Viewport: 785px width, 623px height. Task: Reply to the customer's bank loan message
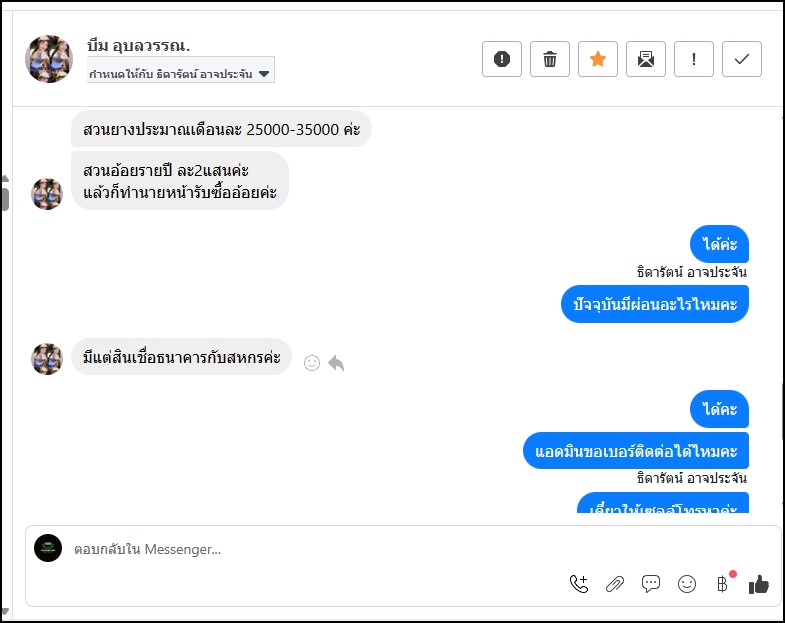click(x=336, y=363)
